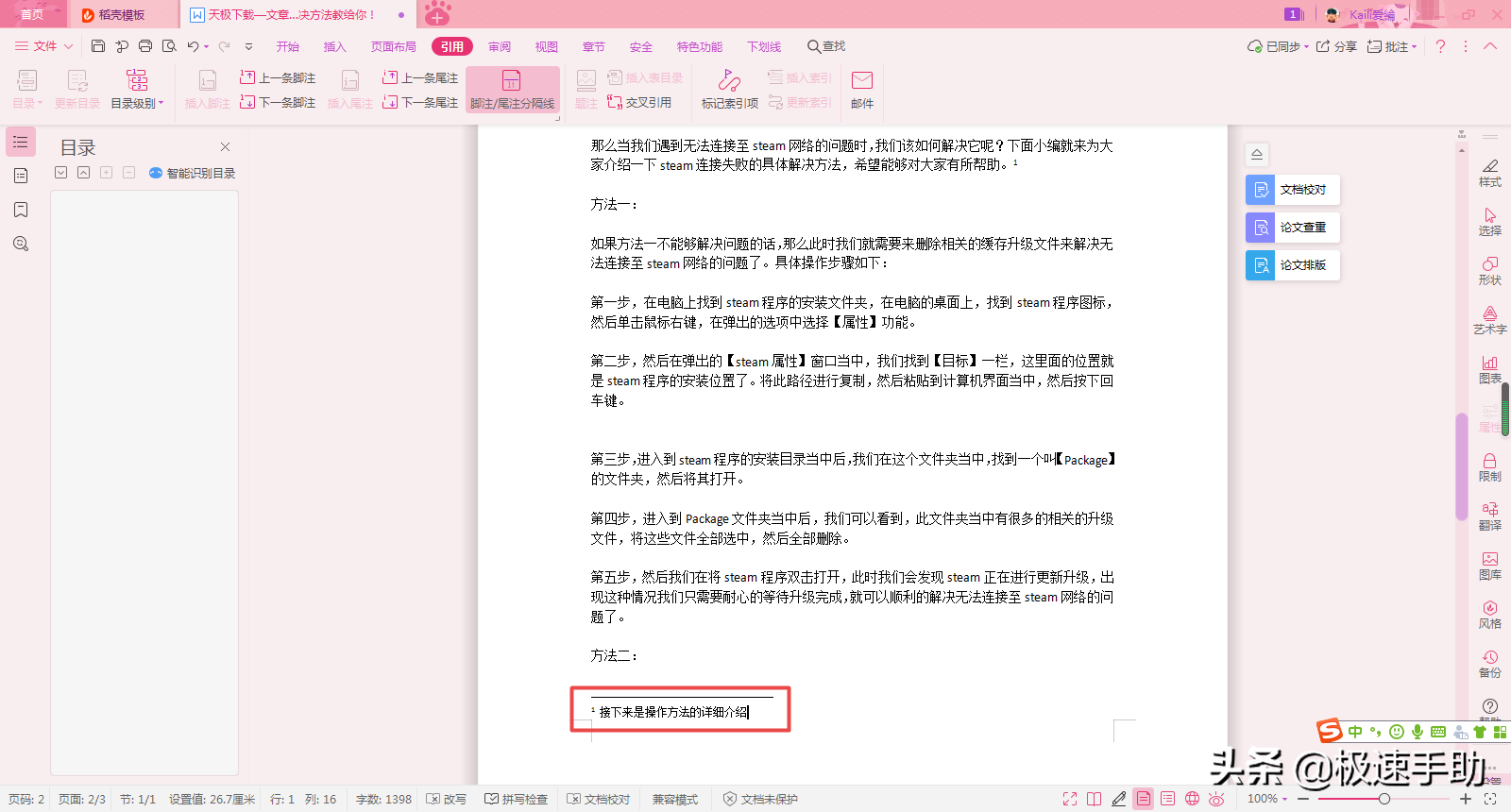Click 文档校对 button on right

point(1293,190)
